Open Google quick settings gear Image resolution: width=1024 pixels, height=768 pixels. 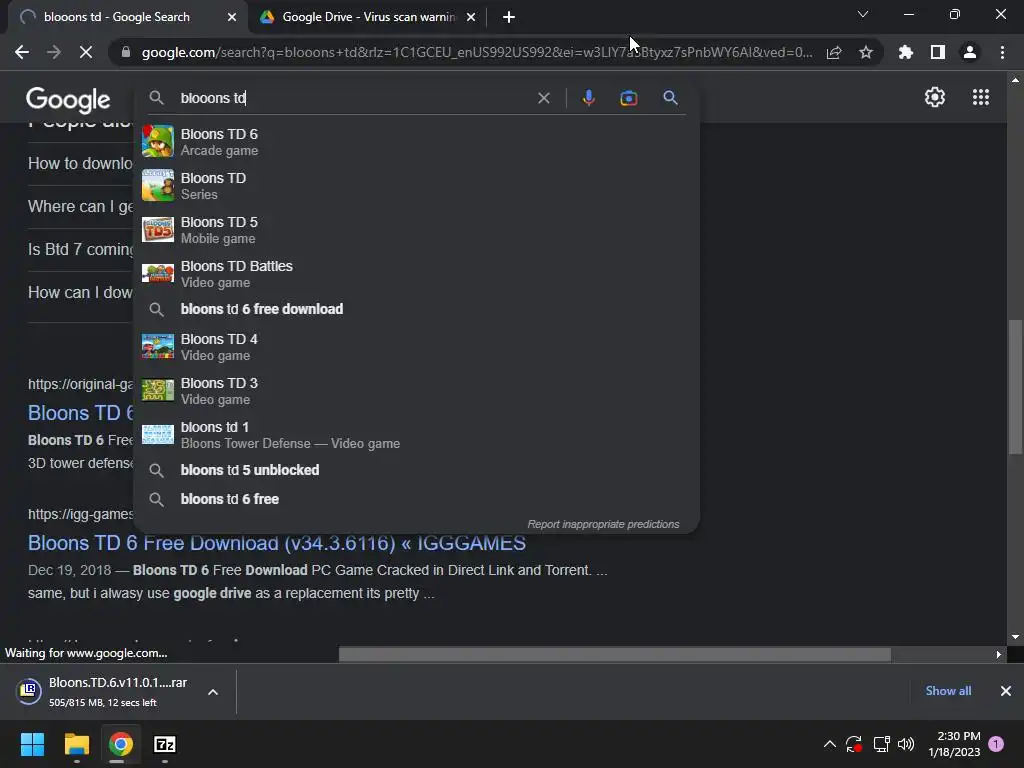(x=935, y=97)
